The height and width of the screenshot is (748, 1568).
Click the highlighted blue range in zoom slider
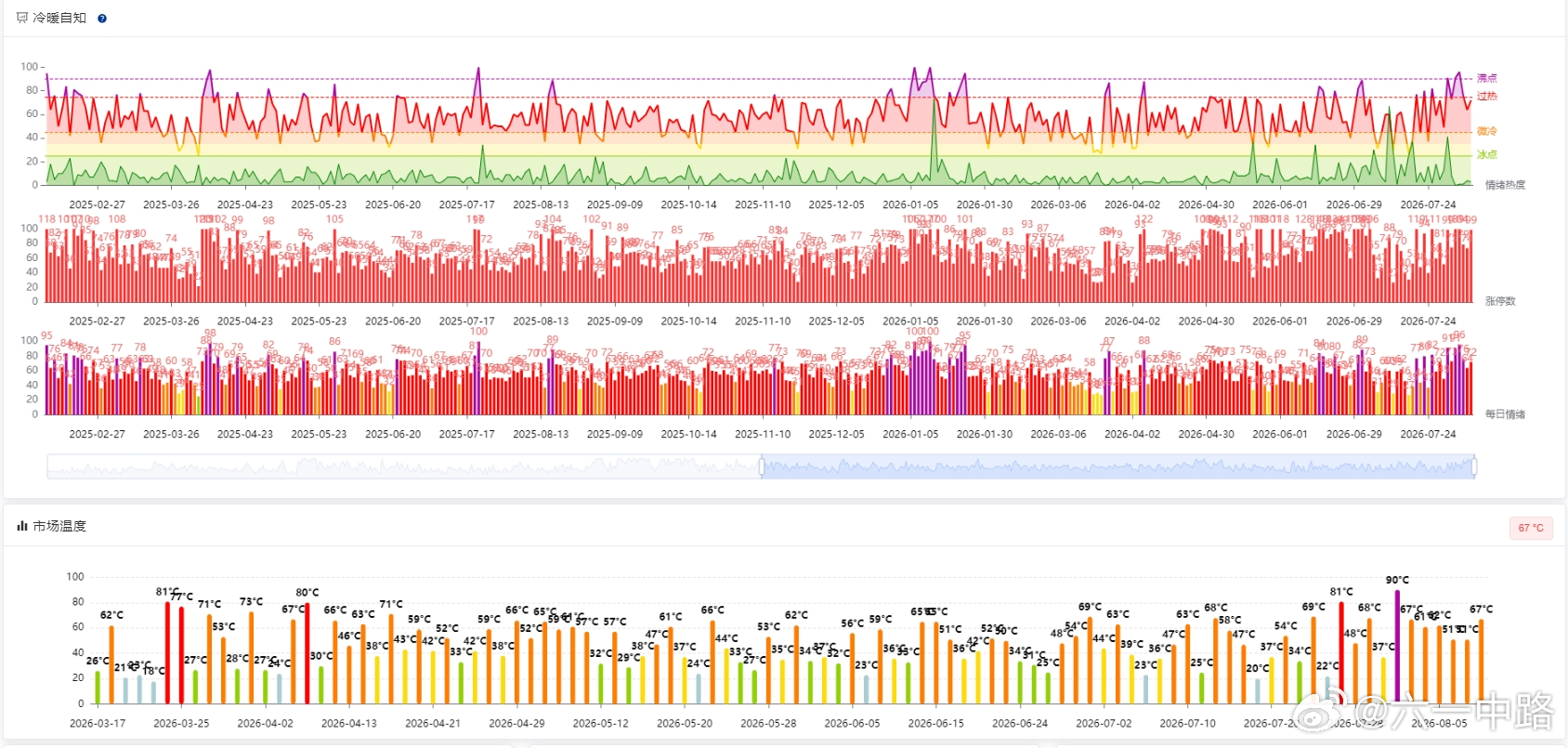point(1117,466)
